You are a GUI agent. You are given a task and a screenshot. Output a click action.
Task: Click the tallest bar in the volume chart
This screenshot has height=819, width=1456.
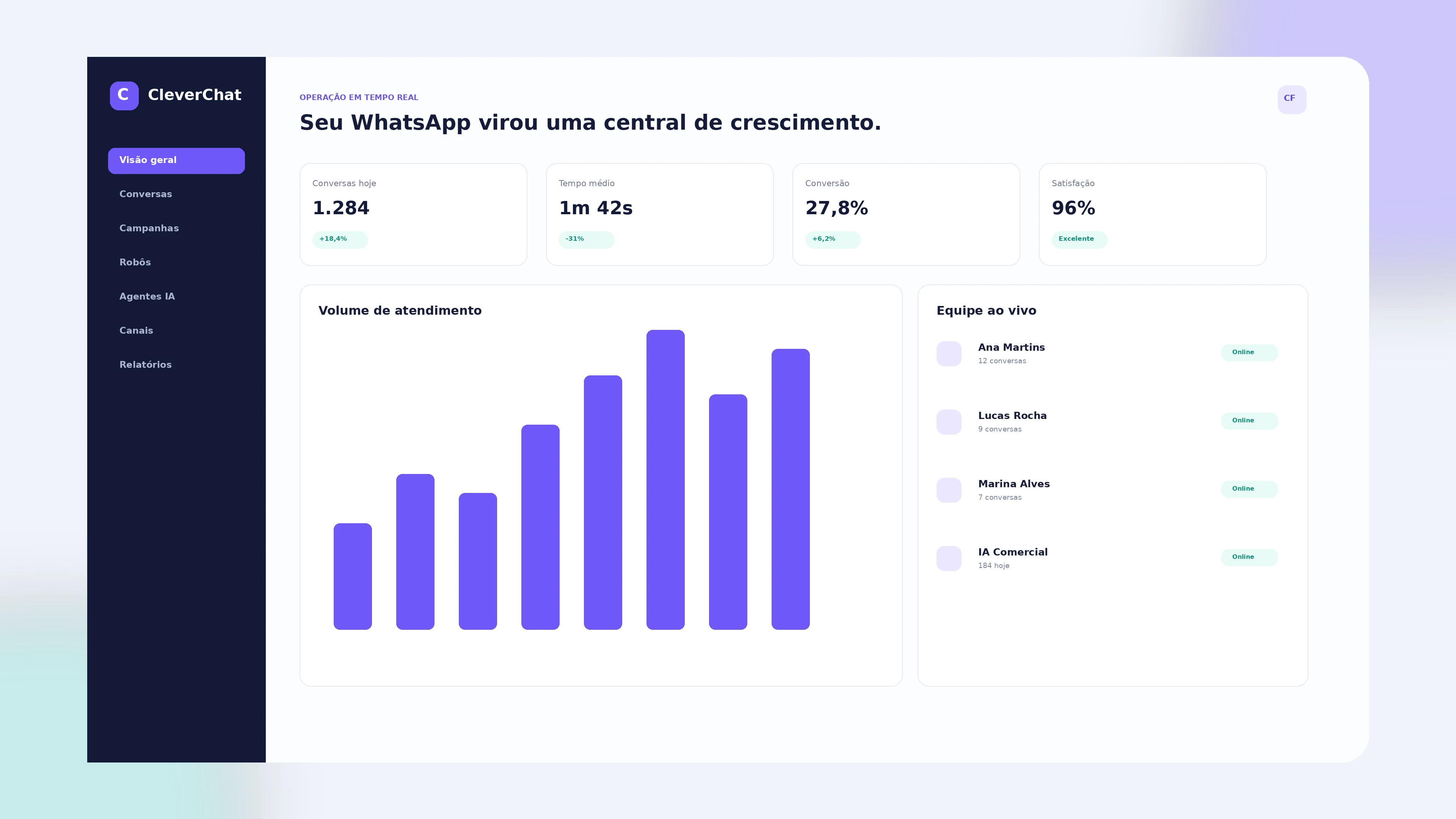coord(665,480)
